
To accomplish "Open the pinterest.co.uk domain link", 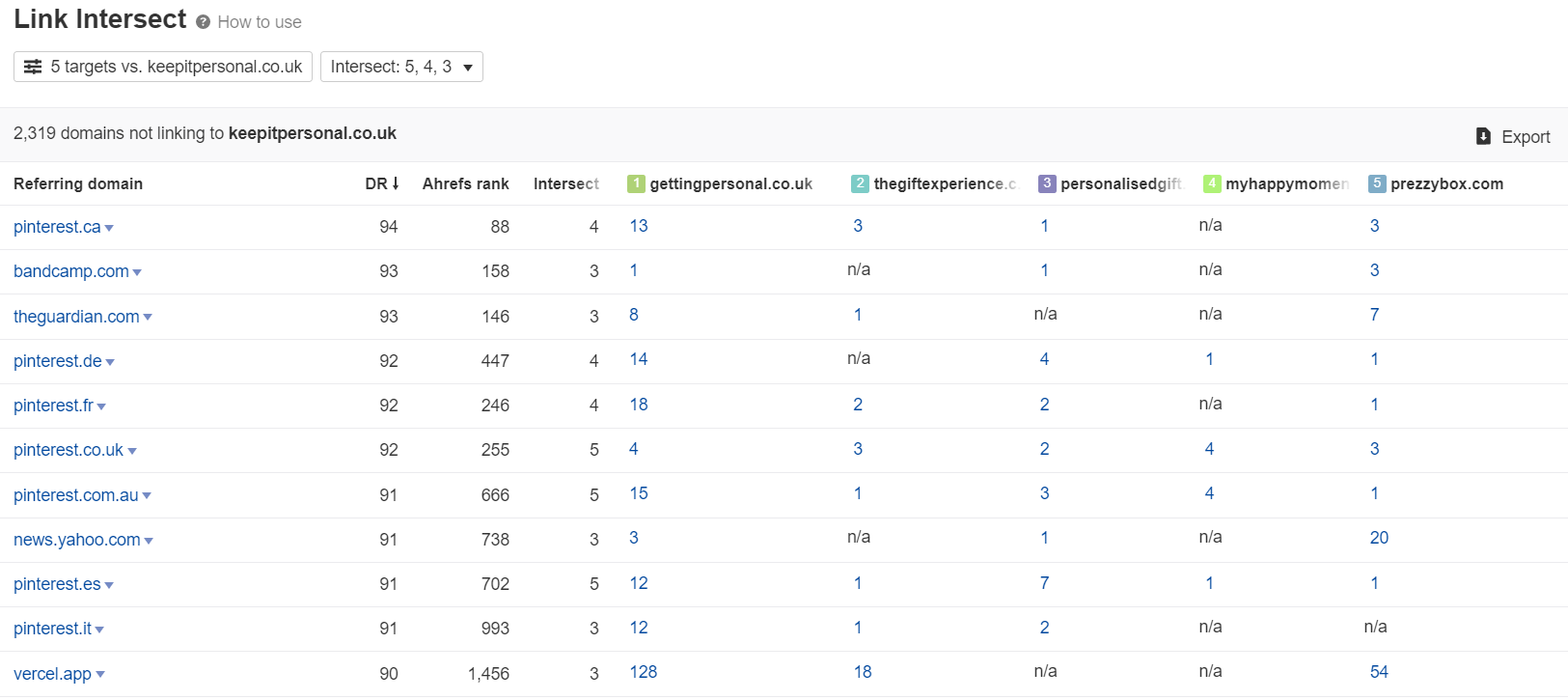I will [69, 450].
